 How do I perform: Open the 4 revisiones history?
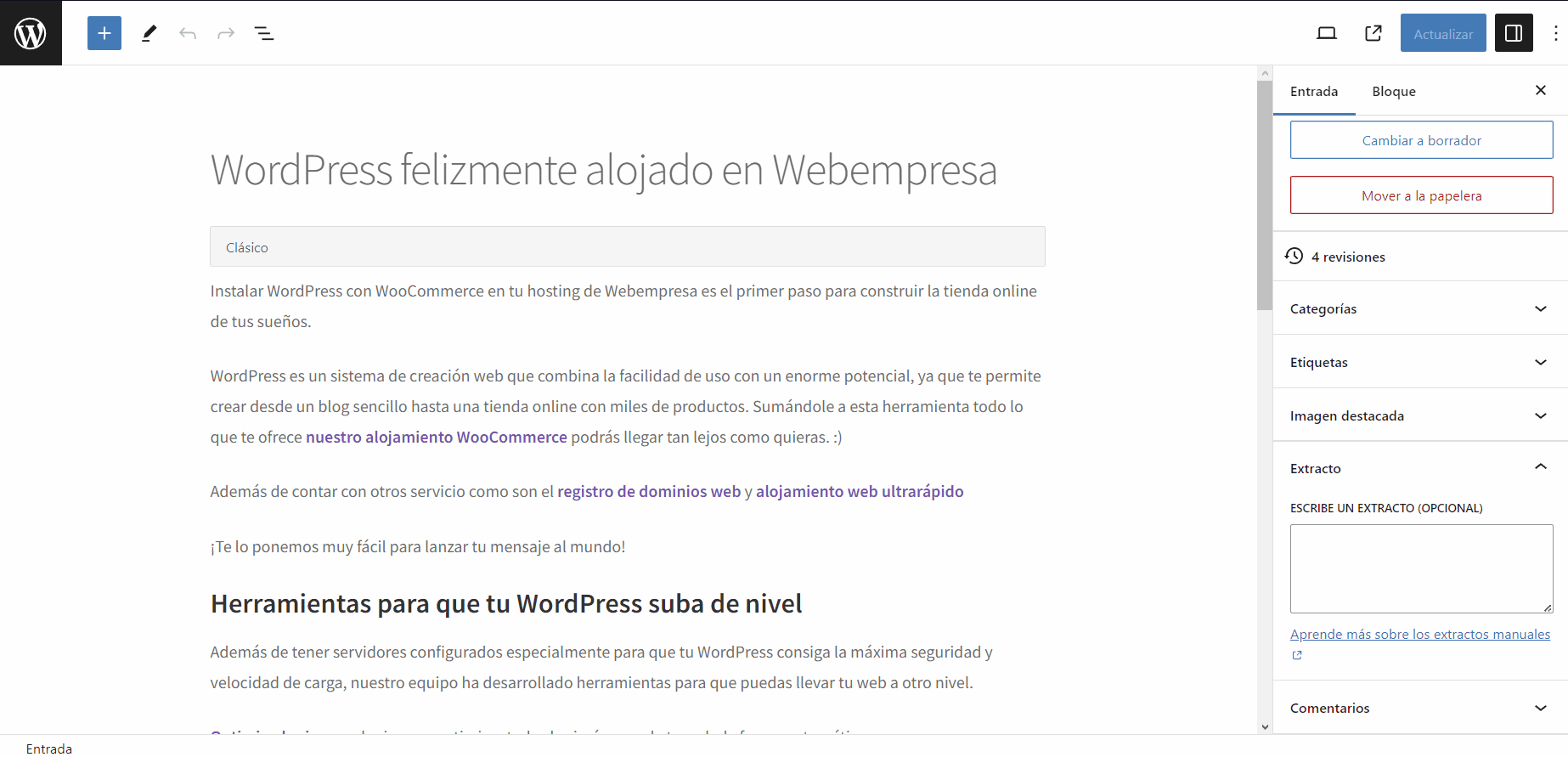(x=1347, y=257)
